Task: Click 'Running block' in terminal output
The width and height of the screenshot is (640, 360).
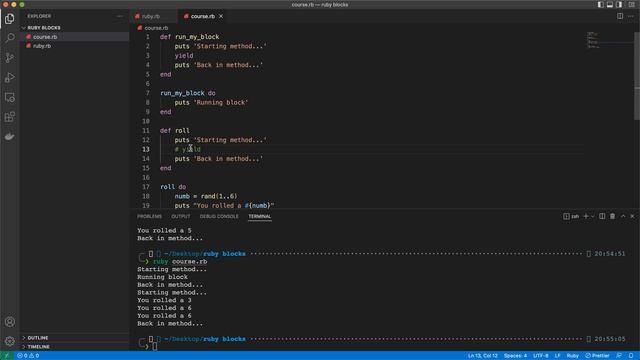Action: pos(162,277)
